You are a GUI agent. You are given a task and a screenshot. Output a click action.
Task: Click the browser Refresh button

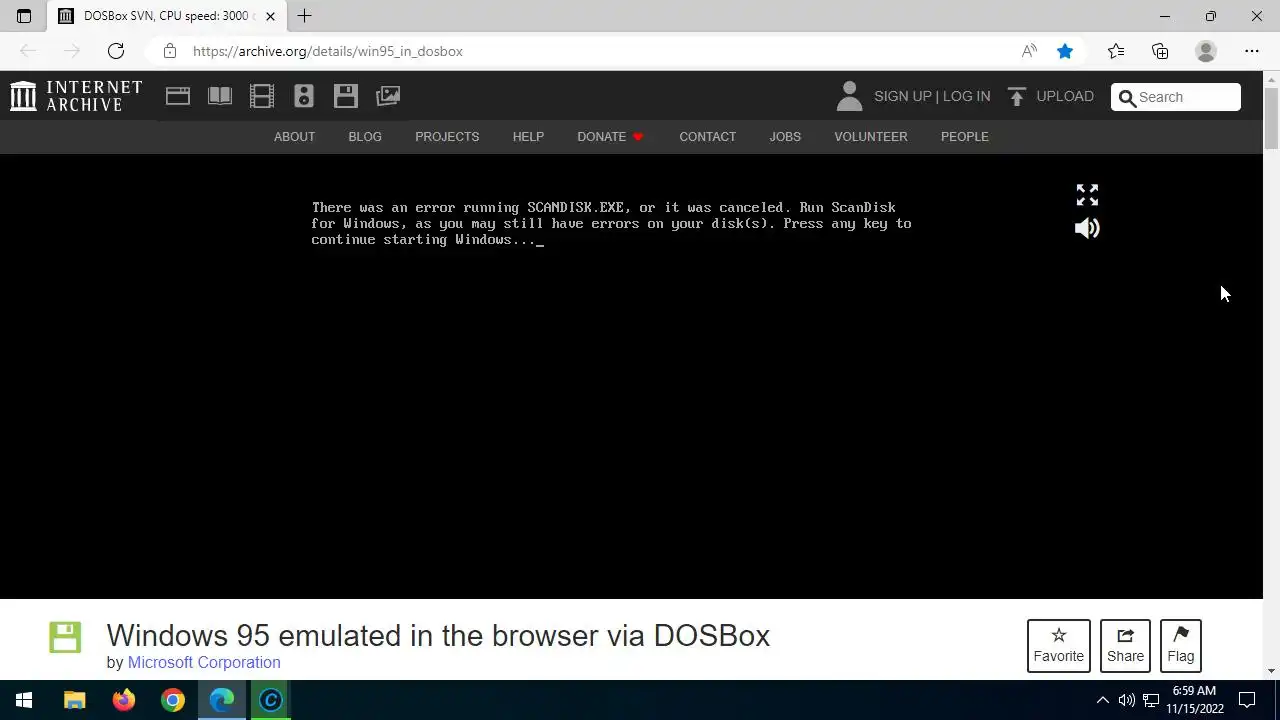click(116, 51)
